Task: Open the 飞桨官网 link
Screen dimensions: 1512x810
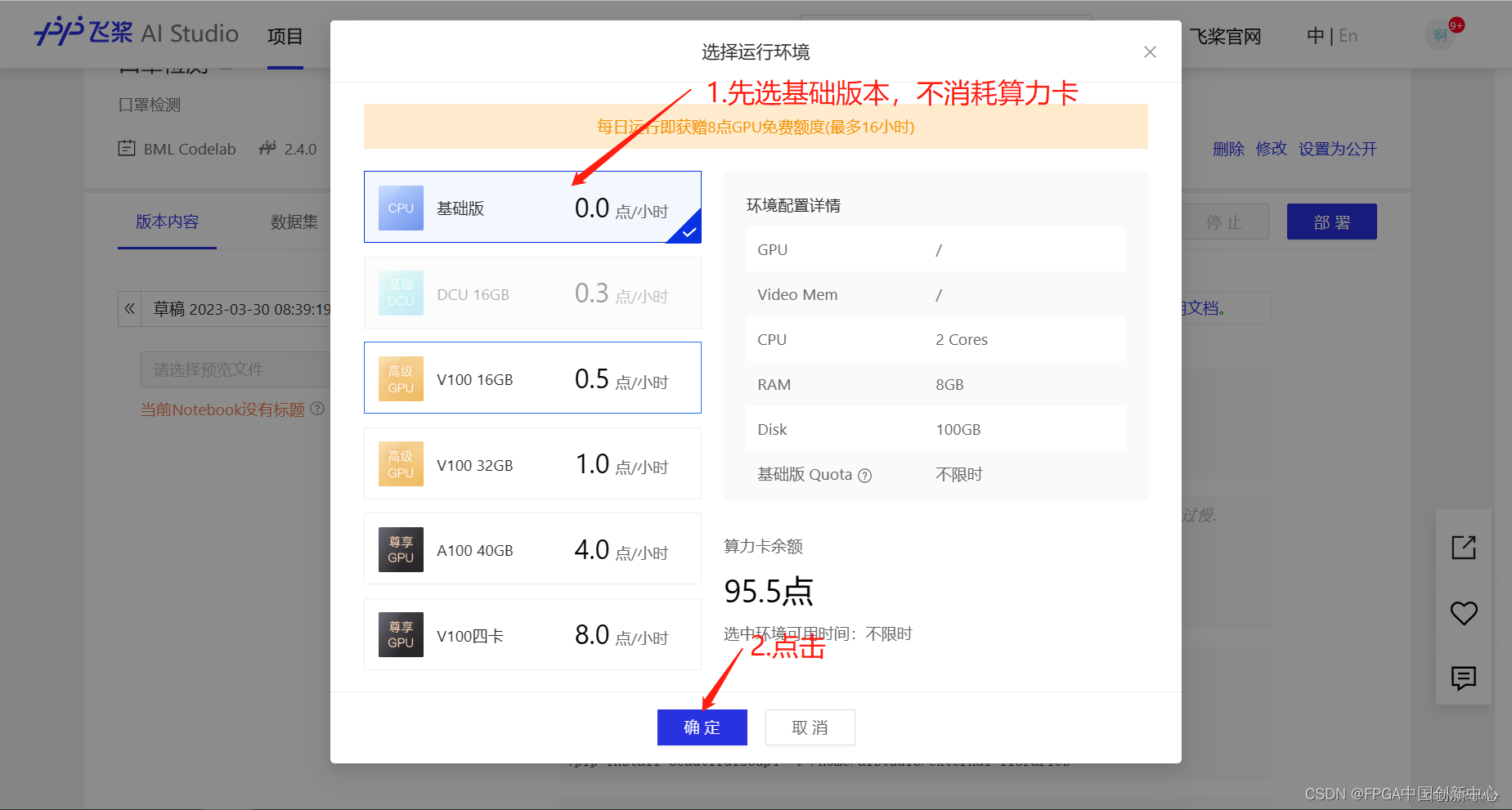Action: (x=1225, y=36)
